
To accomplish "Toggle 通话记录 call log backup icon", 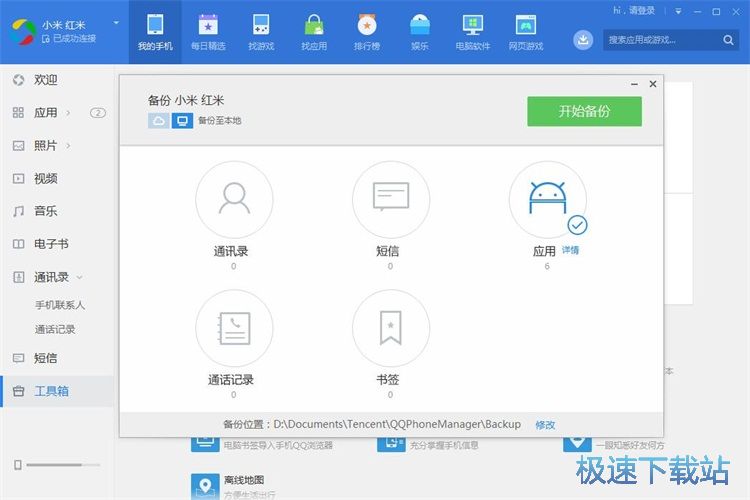I will coord(234,328).
